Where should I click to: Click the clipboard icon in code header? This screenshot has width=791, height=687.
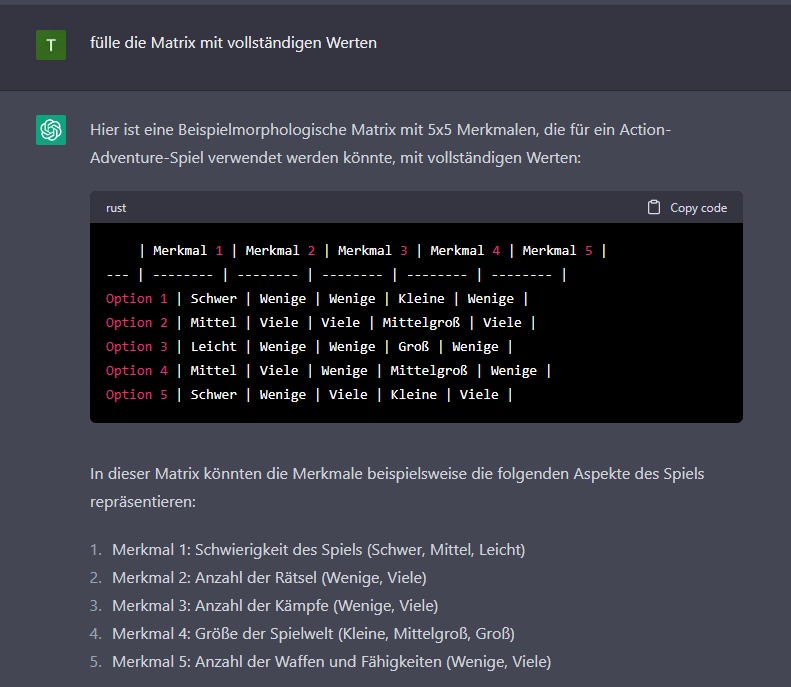click(x=654, y=208)
